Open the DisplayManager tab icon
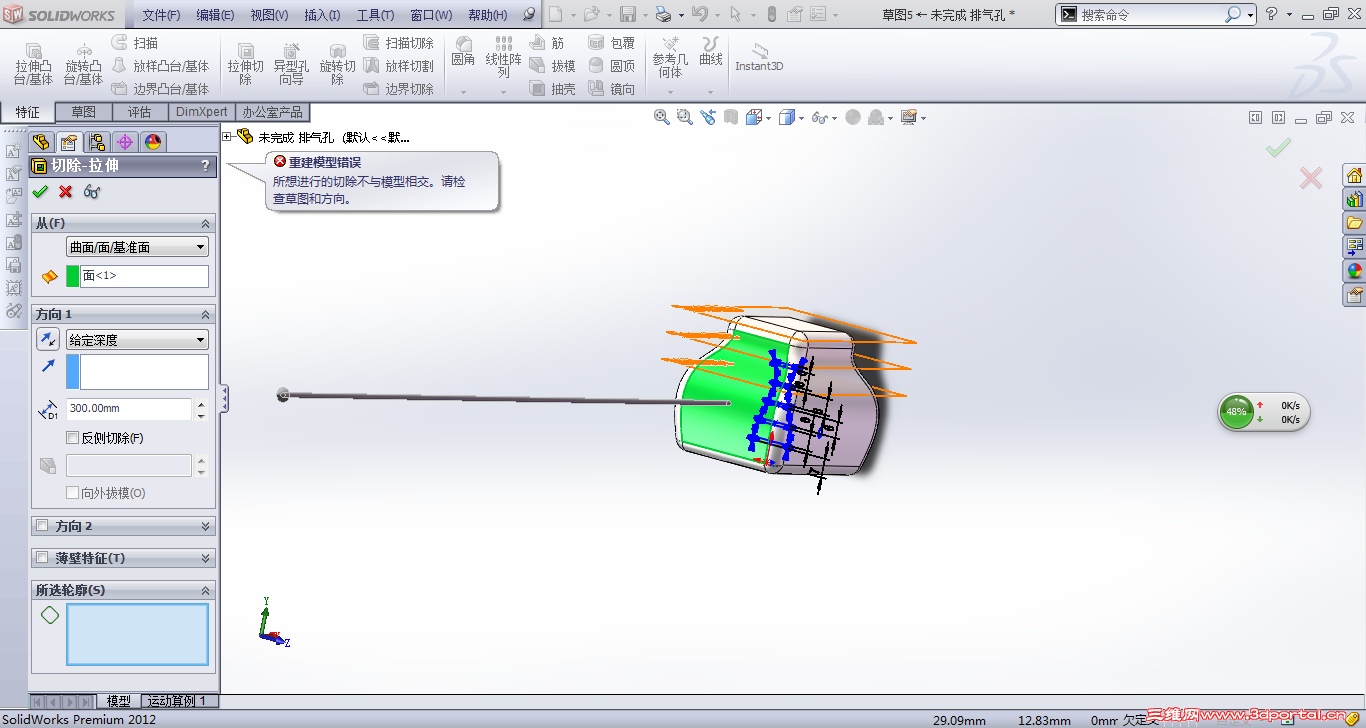 pos(152,142)
